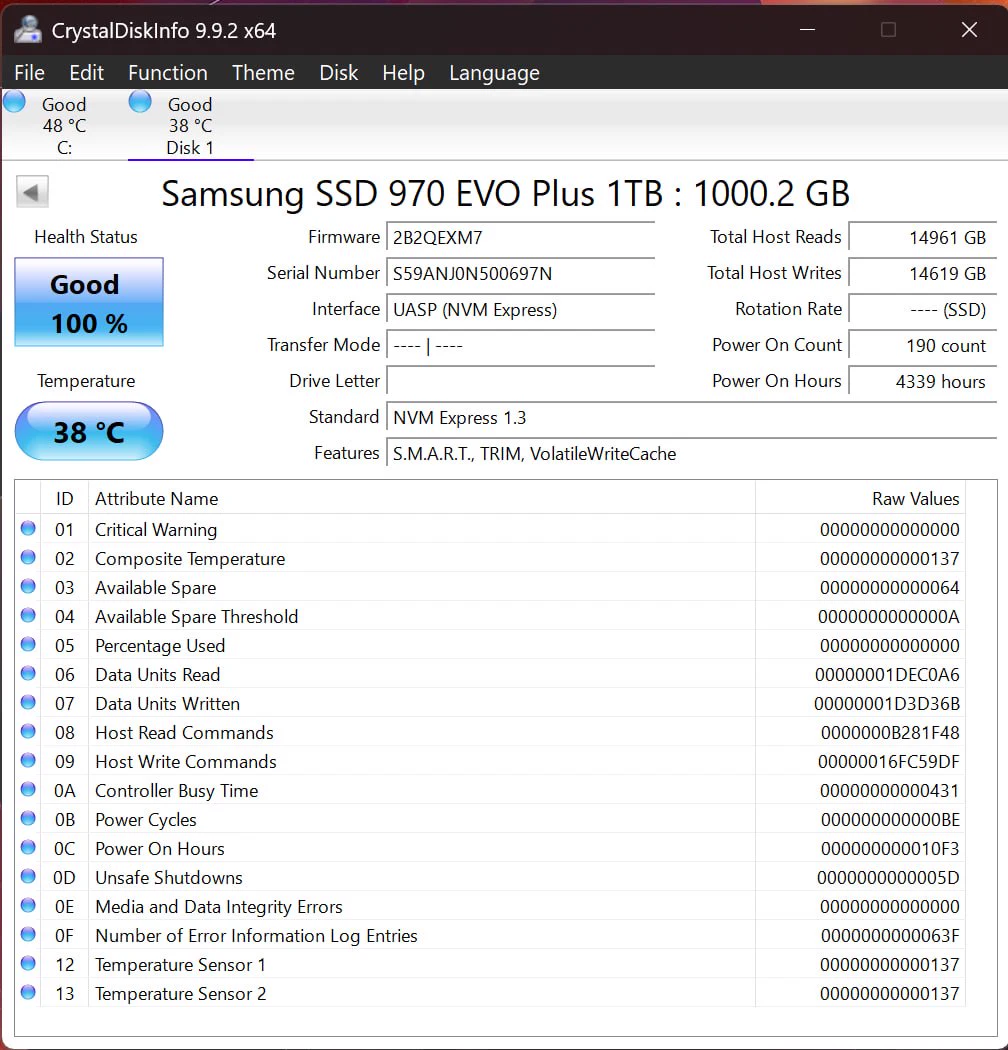Click status orb of Temperature Sensor 2 row
Screen dimensions: 1008x1050
pos(28,992)
